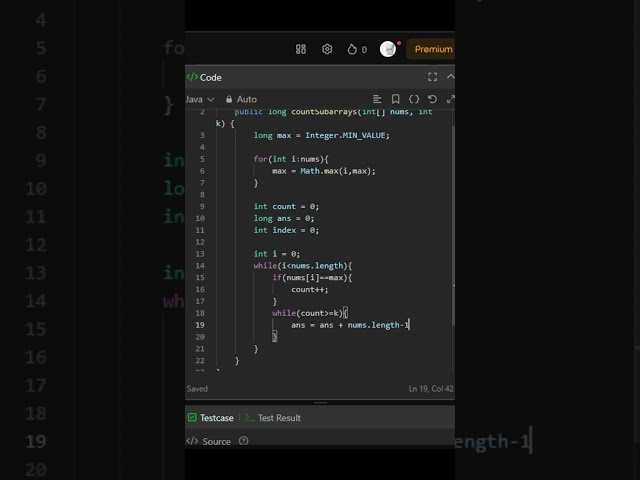Click the 'for(int i:nums){' line

[x=291, y=159]
